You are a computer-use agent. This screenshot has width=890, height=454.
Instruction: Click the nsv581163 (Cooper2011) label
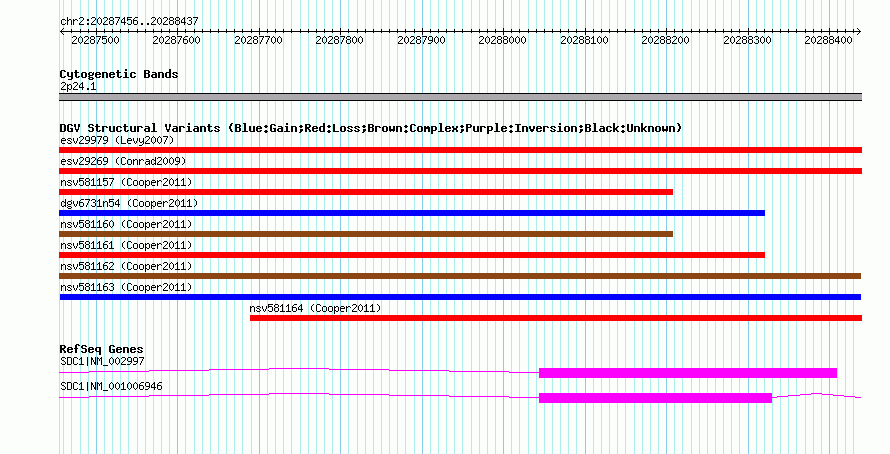click(126, 287)
